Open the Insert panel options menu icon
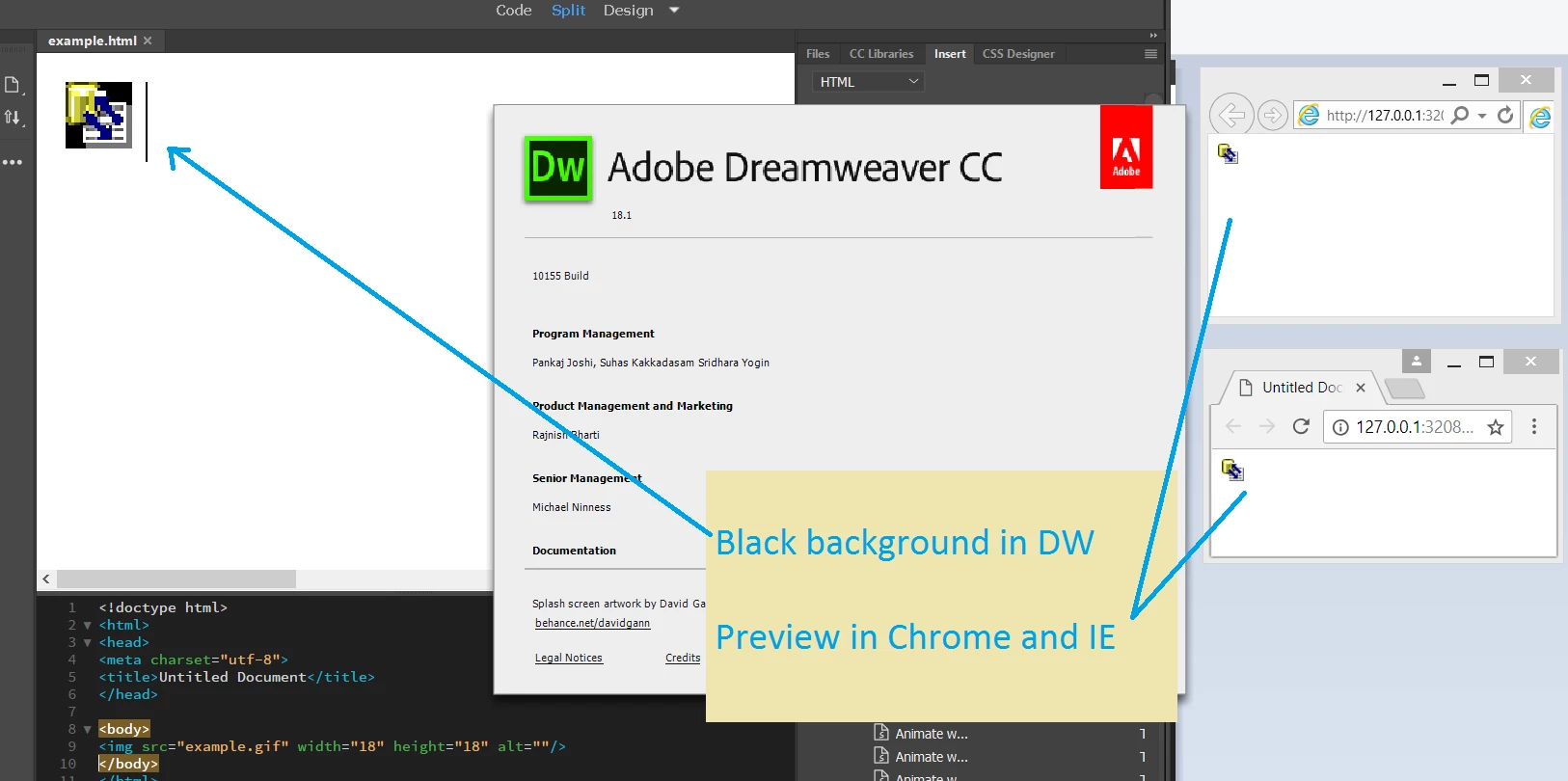This screenshot has height=781, width=1568. [1150, 54]
